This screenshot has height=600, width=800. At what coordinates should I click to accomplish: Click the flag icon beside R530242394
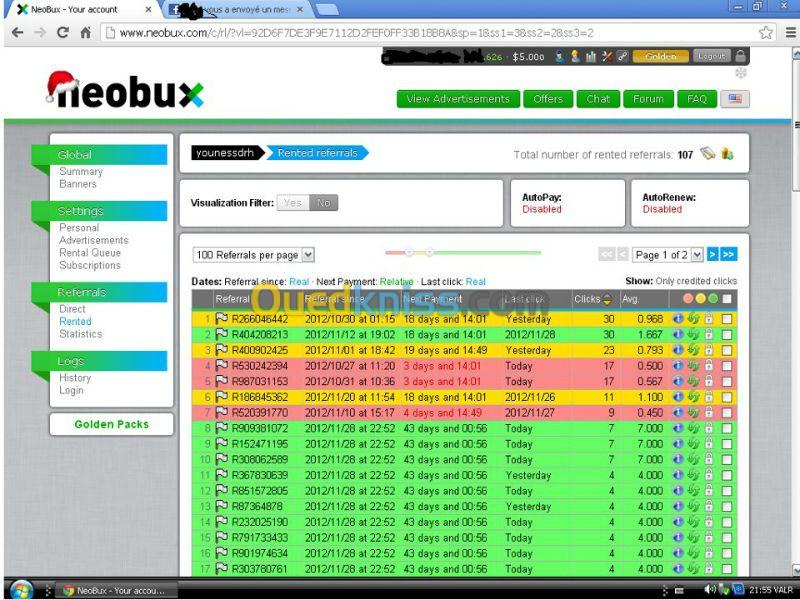tap(221, 366)
